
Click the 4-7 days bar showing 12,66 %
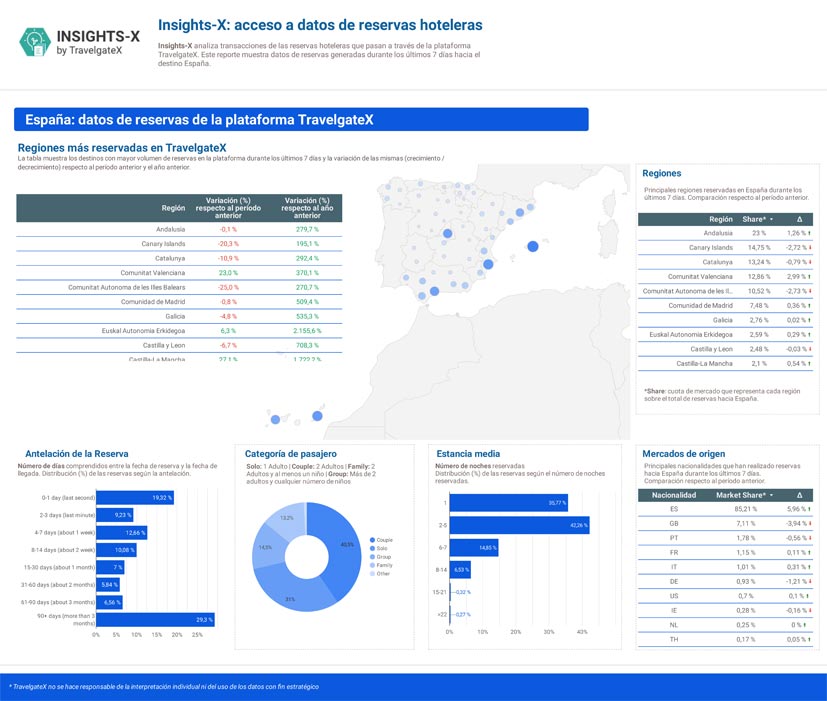pyautogui.click(x=122, y=533)
